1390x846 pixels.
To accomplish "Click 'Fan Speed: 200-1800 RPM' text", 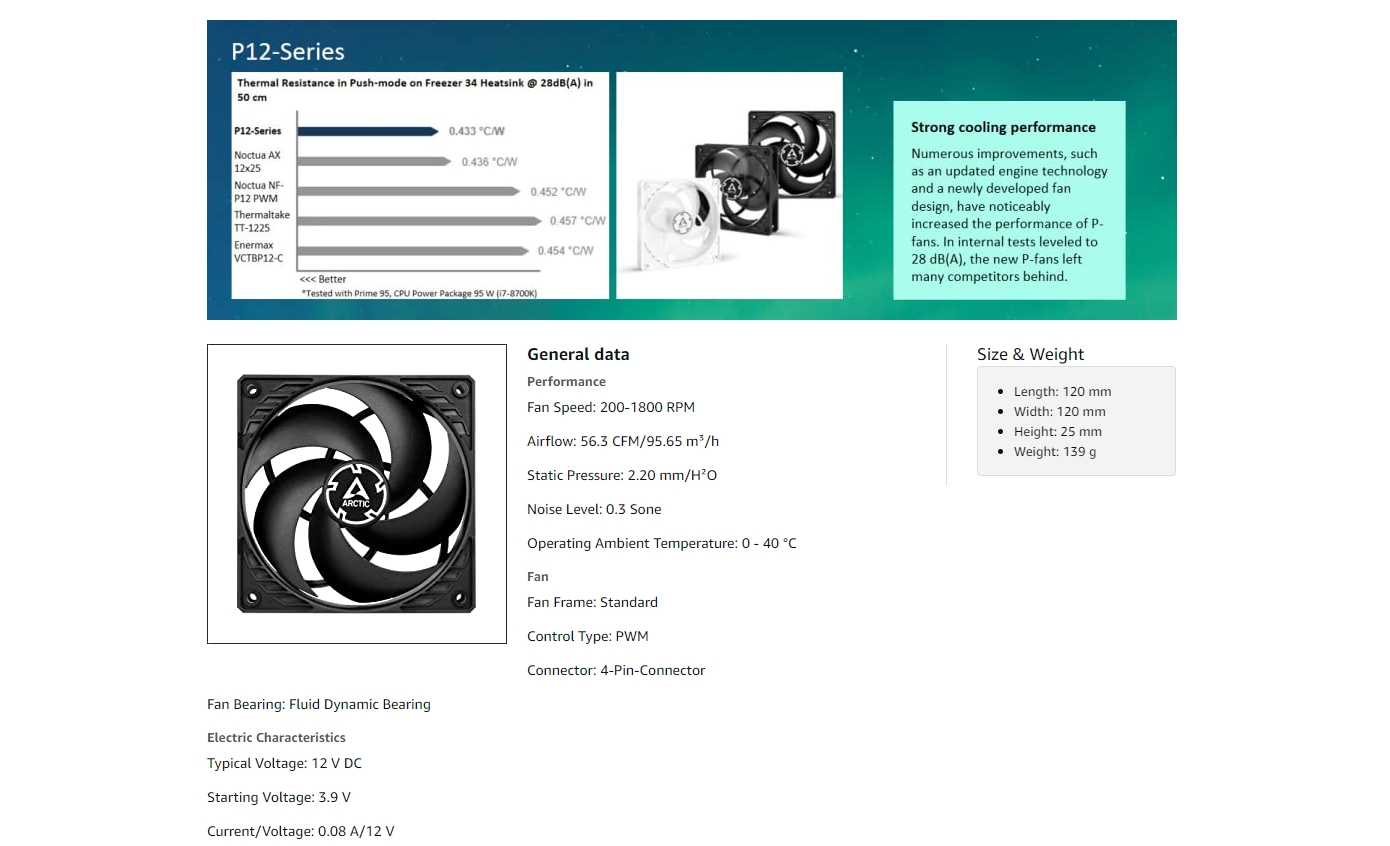I will point(611,407).
